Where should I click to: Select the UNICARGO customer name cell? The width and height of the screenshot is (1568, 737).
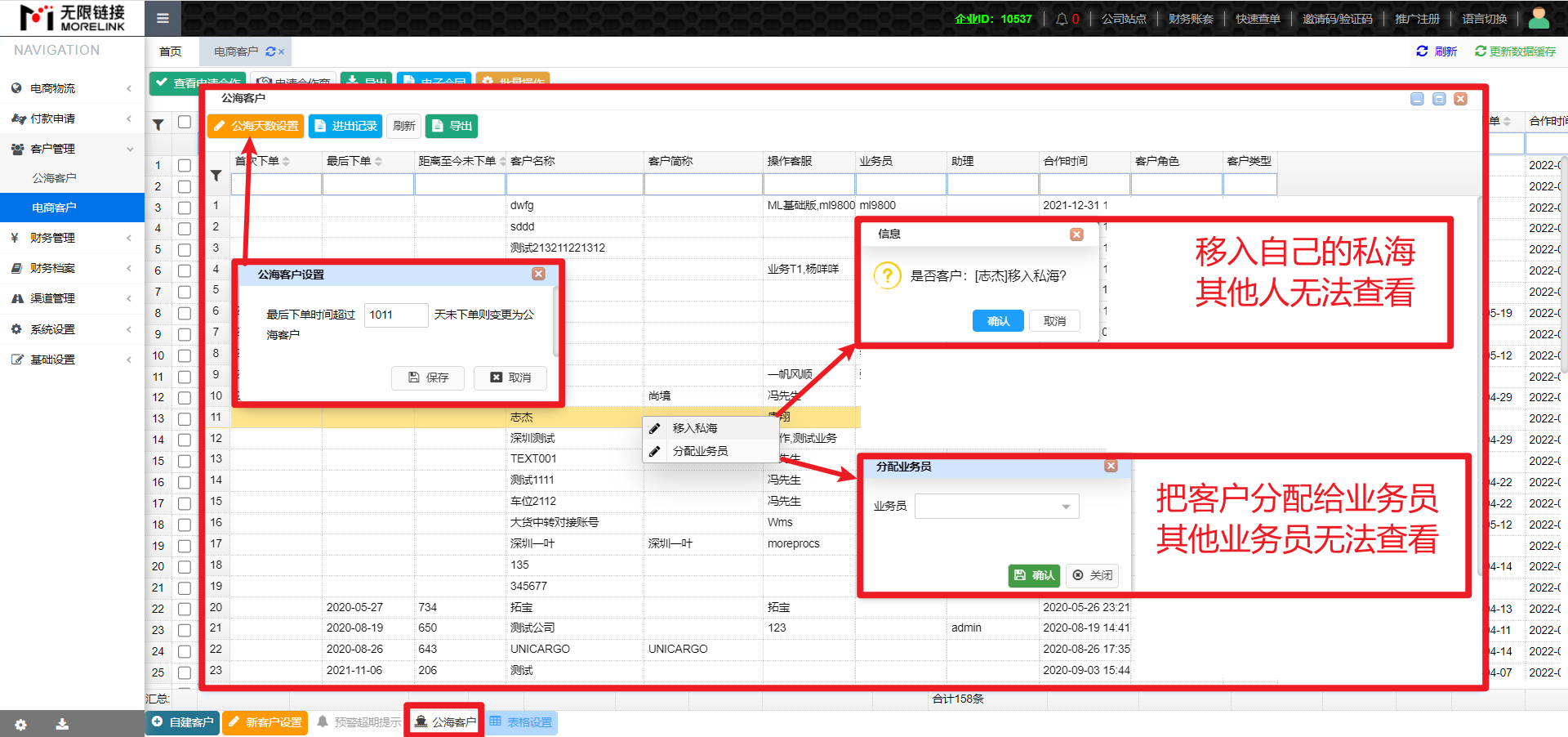575,649
